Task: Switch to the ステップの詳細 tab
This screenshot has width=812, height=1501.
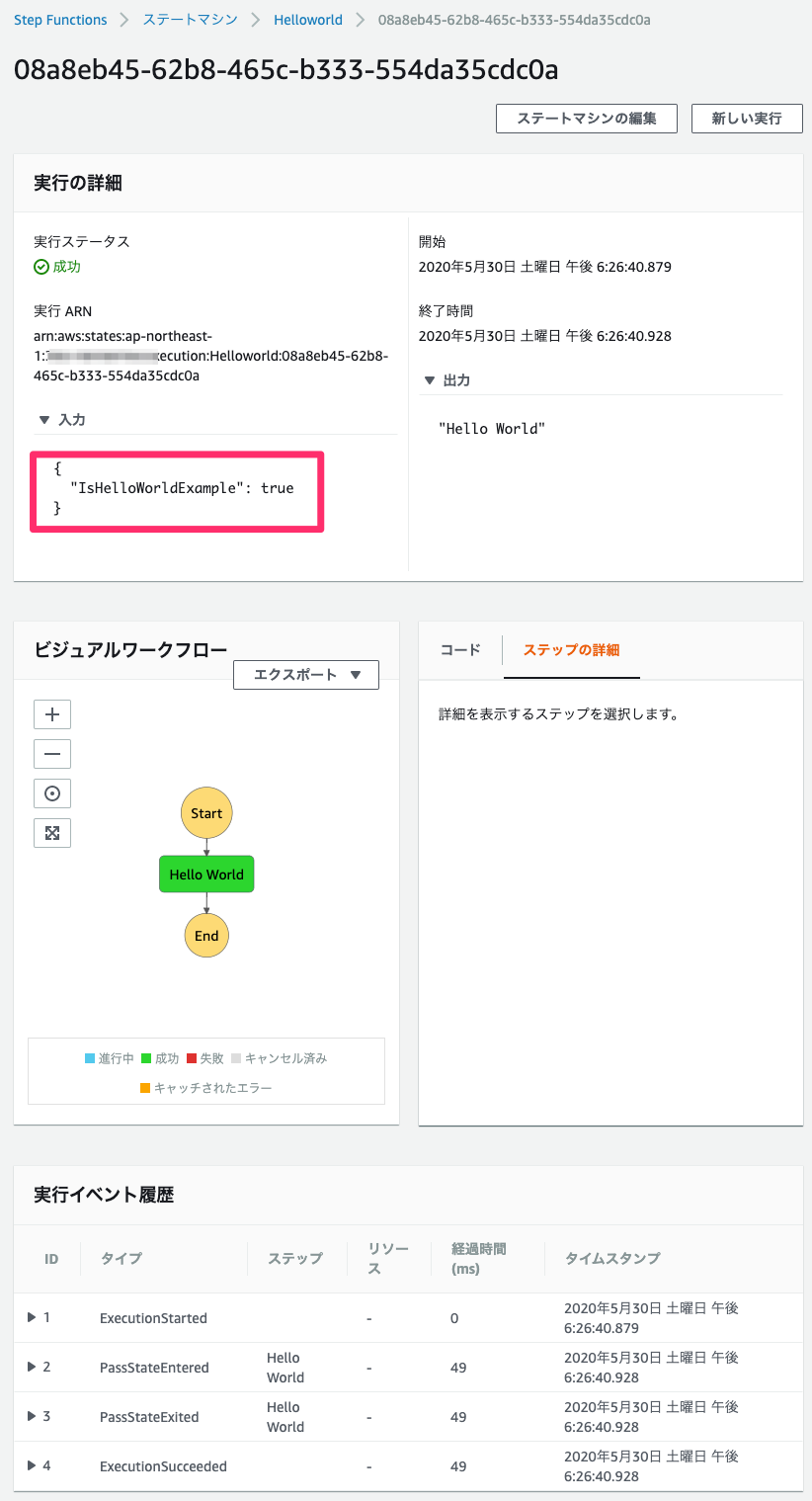Action: (571, 650)
